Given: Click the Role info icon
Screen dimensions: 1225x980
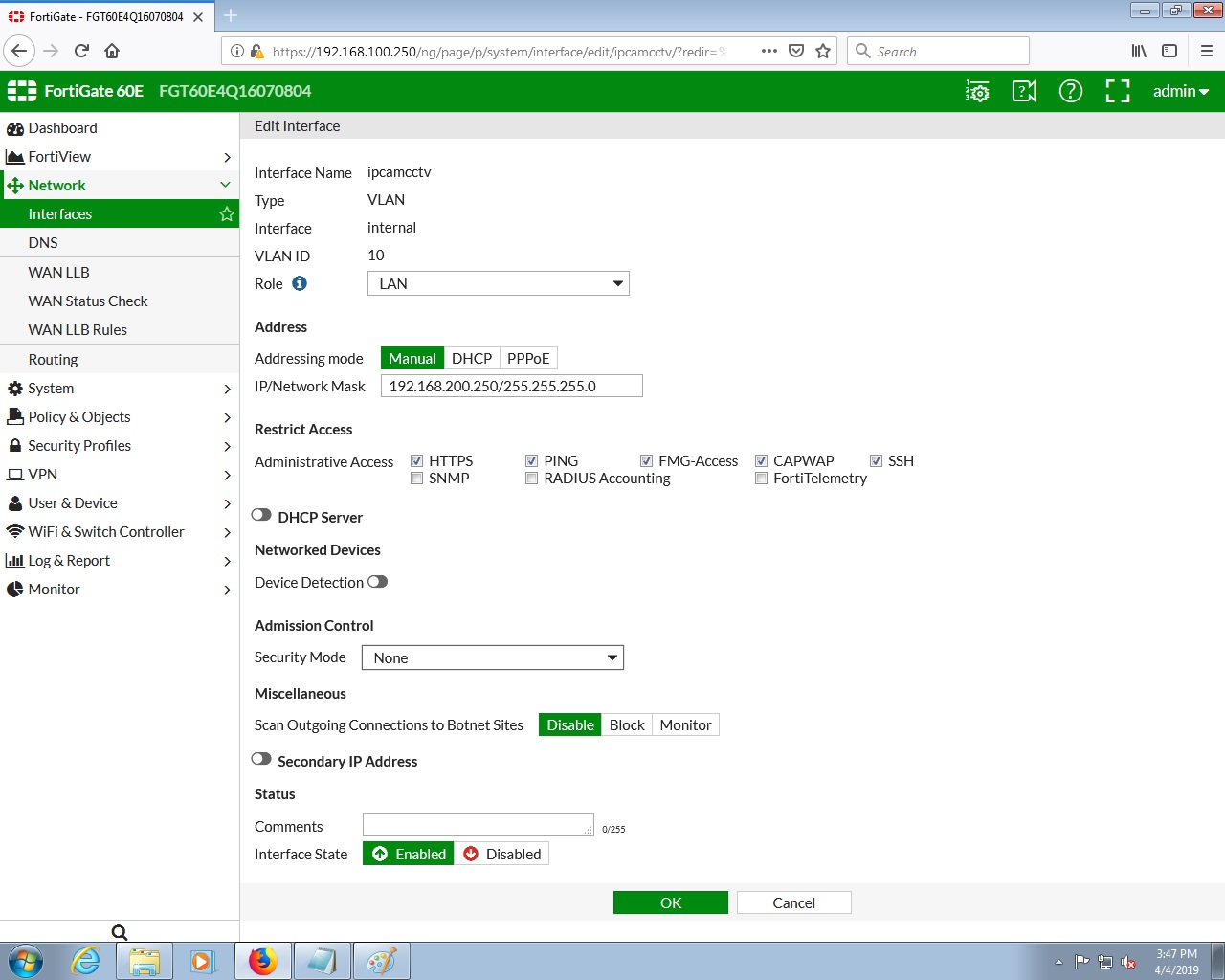Looking at the screenshot, I should pyautogui.click(x=300, y=283).
